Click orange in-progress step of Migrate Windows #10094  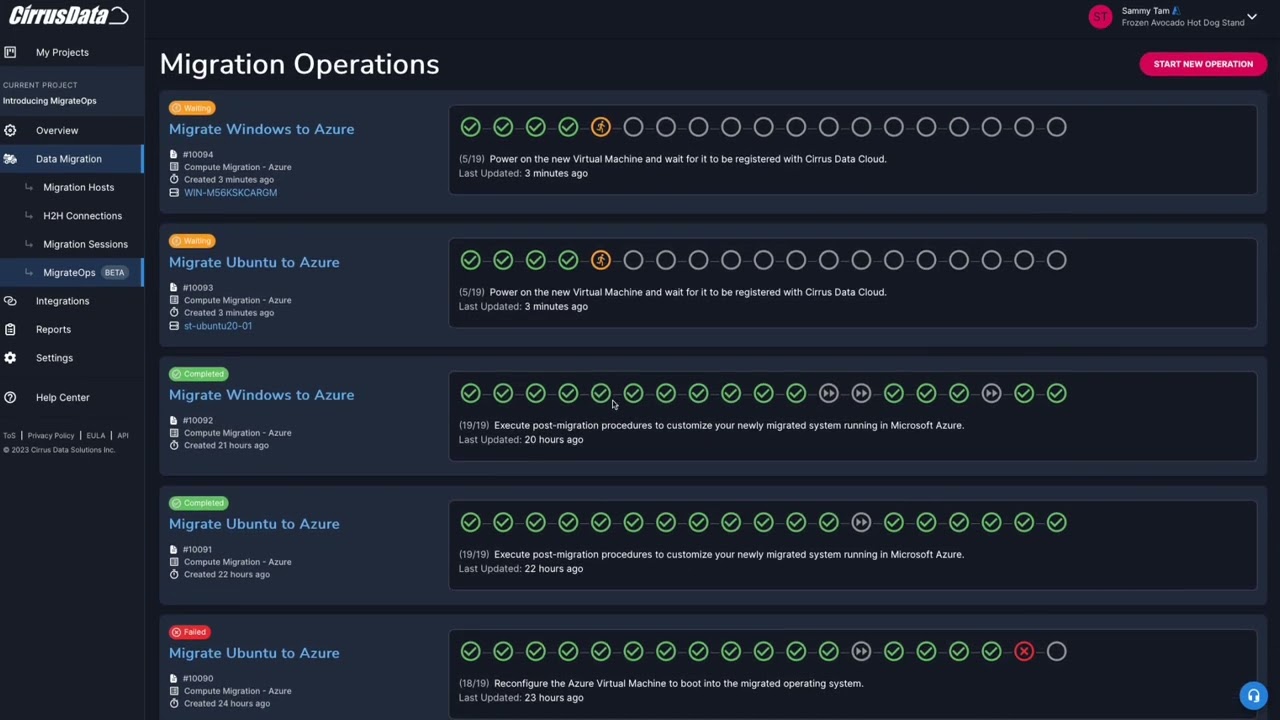click(601, 127)
